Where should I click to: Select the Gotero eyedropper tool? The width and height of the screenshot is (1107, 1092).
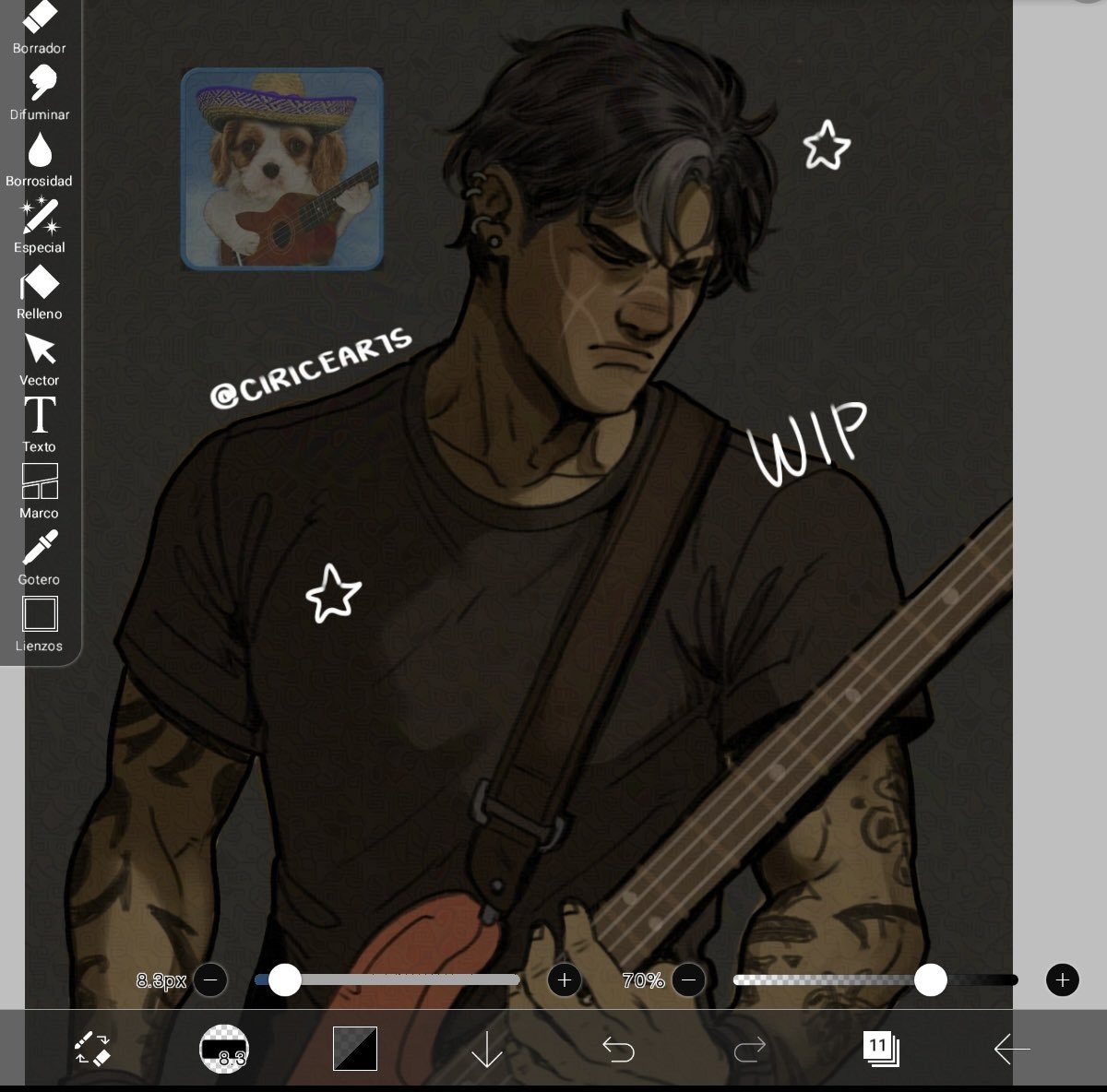point(39,558)
